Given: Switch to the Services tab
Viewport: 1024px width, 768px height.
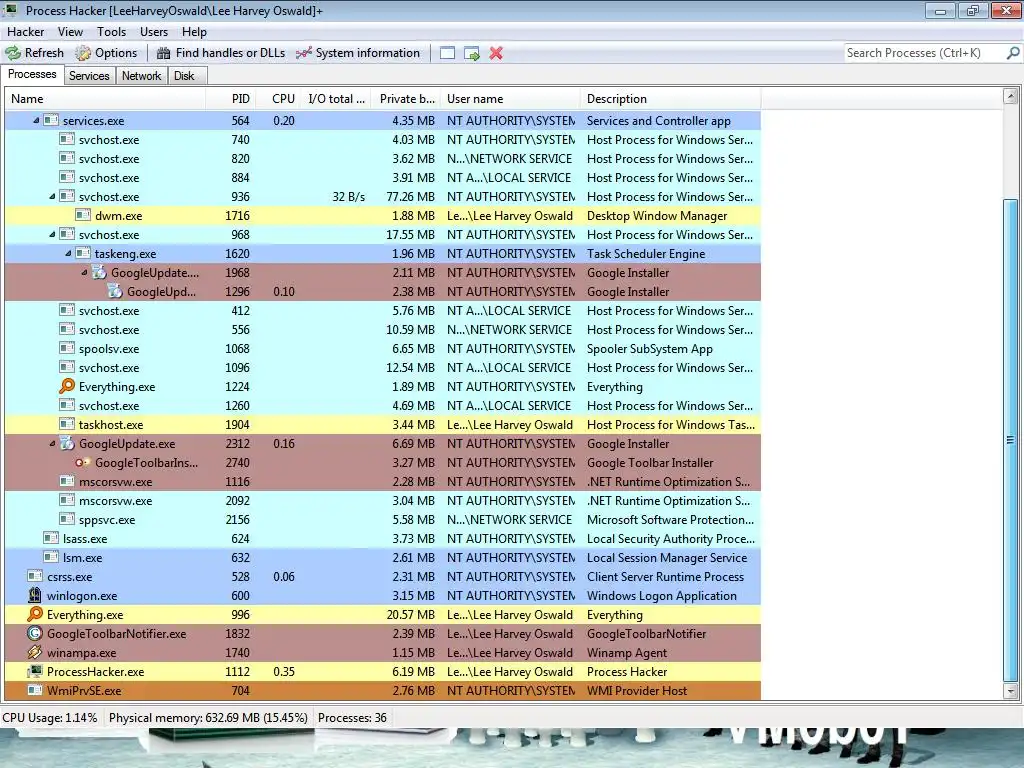Looking at the screenshot, I should coord(89,76).
